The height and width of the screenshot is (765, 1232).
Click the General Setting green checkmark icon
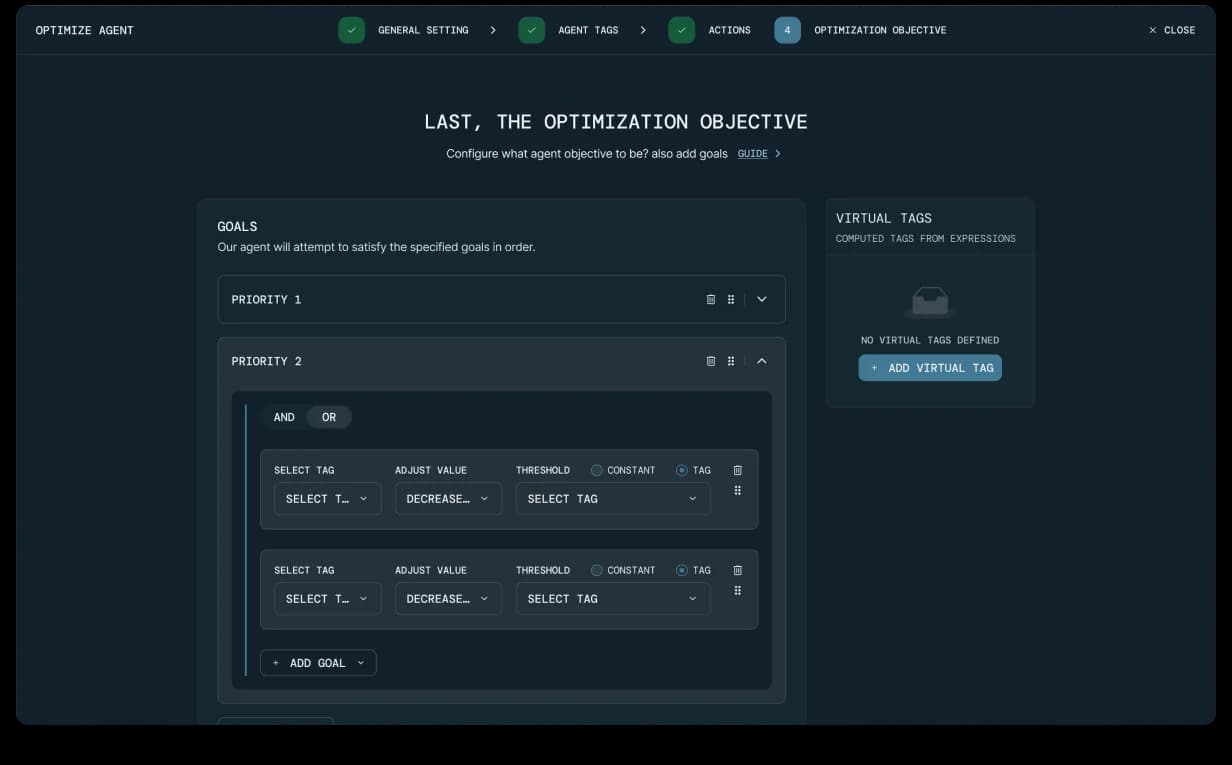click(x=351, y=30)
